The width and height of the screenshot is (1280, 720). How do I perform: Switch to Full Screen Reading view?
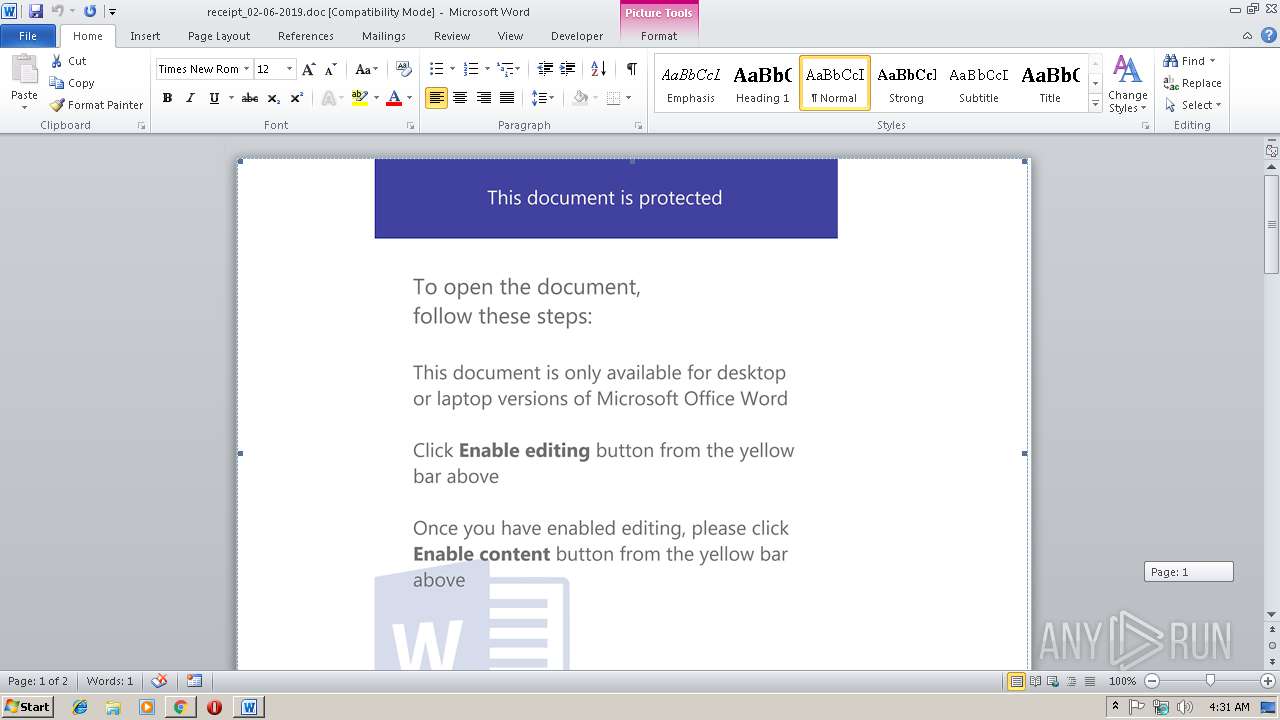point(1034,681)
